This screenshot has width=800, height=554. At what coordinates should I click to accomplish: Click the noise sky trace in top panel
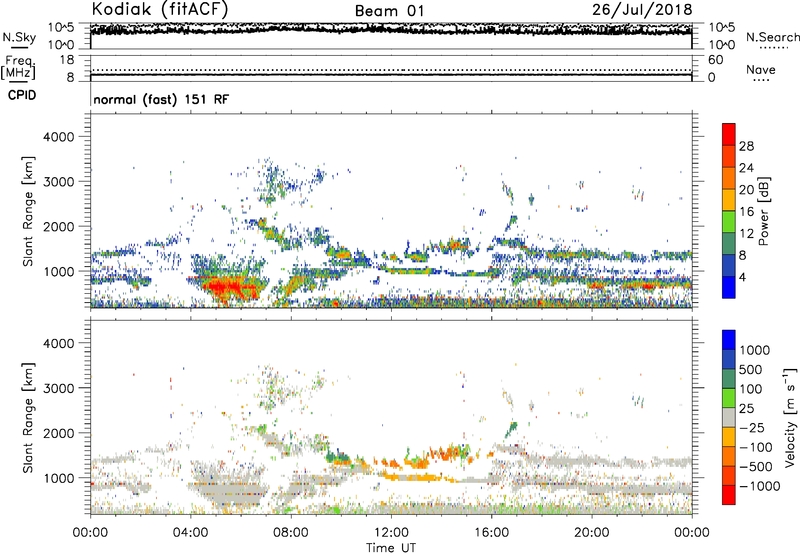(x=391, y=30)
